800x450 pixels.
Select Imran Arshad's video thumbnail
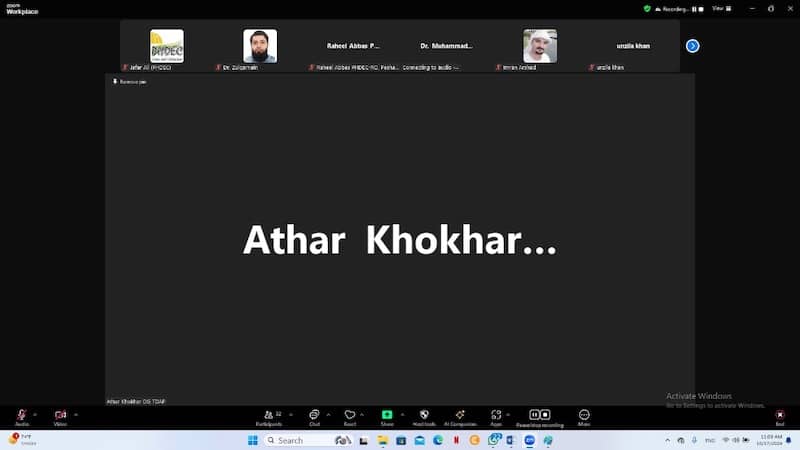[x=540, y=46]
